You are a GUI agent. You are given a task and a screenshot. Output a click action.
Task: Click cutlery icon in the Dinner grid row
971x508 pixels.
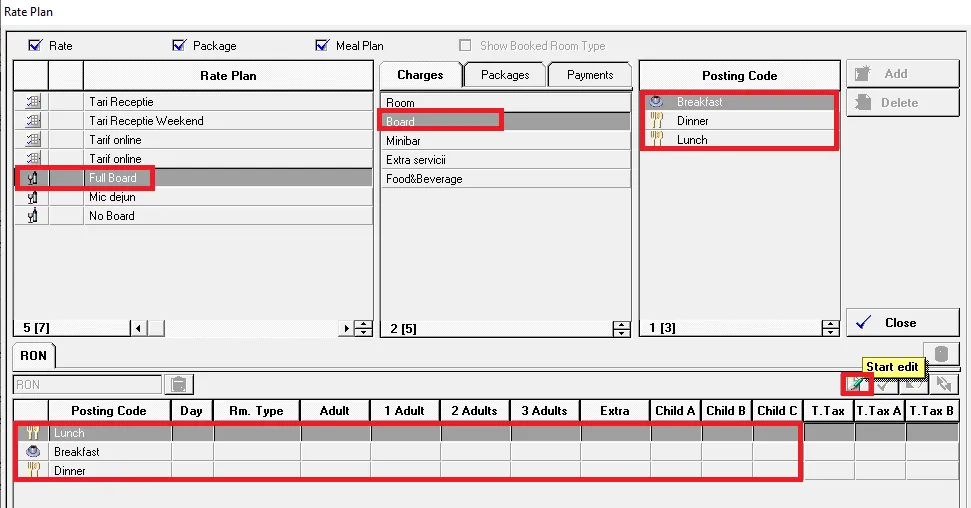33,470
